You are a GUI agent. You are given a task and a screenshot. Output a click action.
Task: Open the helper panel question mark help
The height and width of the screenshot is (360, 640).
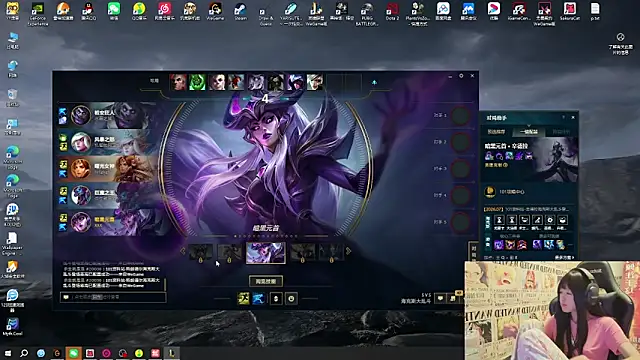point(563,118)
